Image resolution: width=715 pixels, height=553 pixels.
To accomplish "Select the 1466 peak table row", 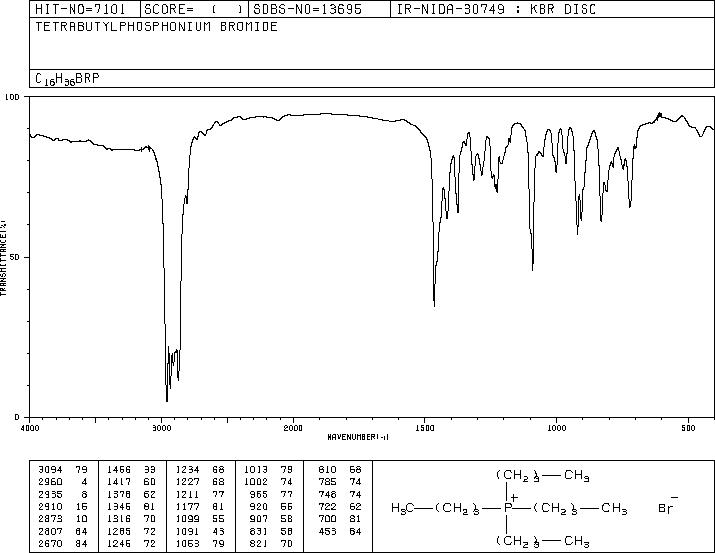I will click(131, 470).
